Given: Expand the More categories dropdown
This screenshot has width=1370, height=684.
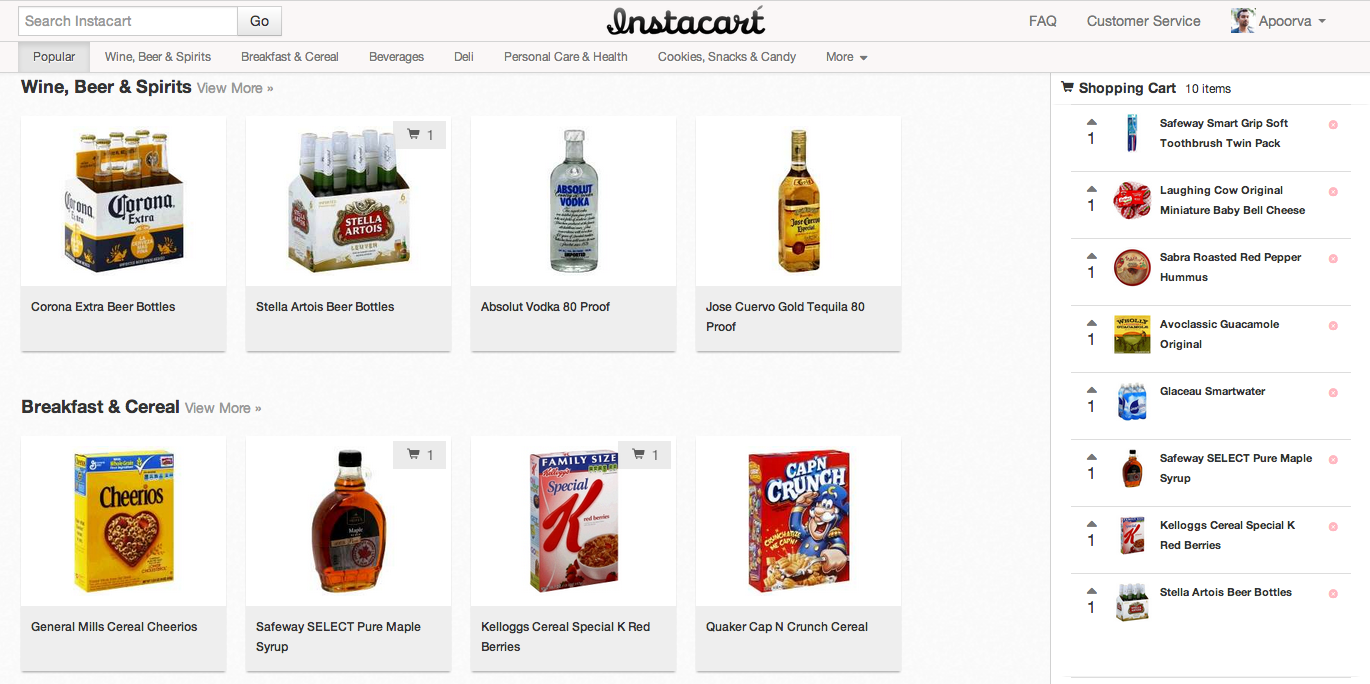Looking at the screenshot, I should 846,57.
